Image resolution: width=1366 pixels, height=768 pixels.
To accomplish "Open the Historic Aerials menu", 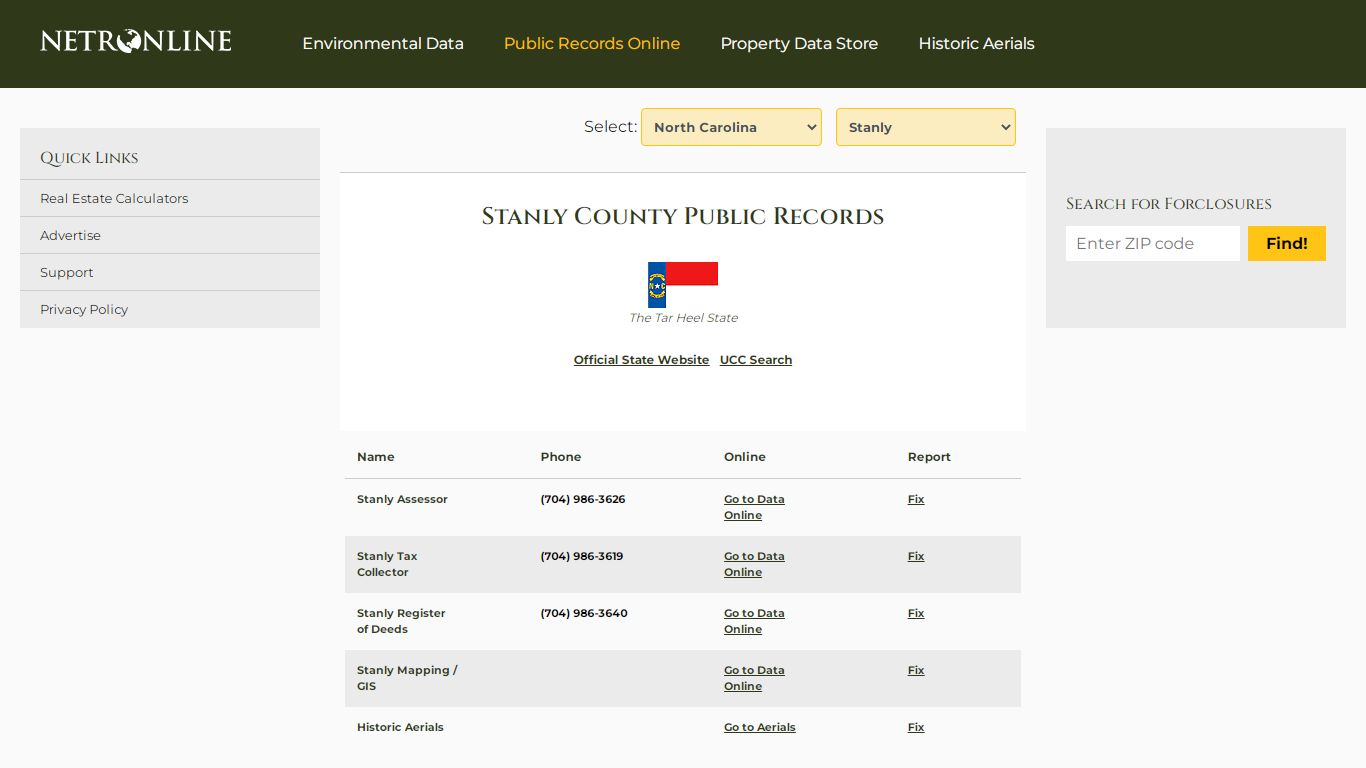I will (x=976, y=44).
